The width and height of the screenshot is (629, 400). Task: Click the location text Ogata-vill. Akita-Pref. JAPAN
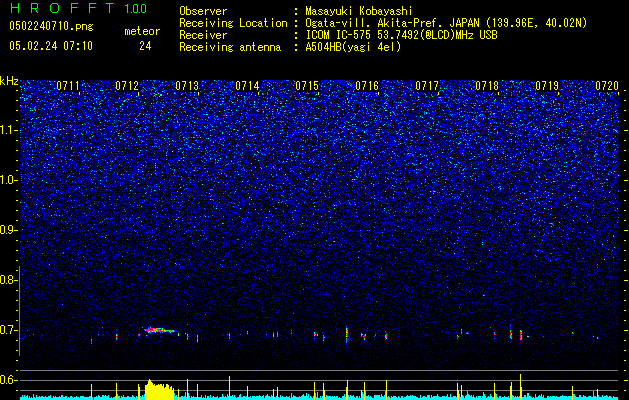pos(392,23)
